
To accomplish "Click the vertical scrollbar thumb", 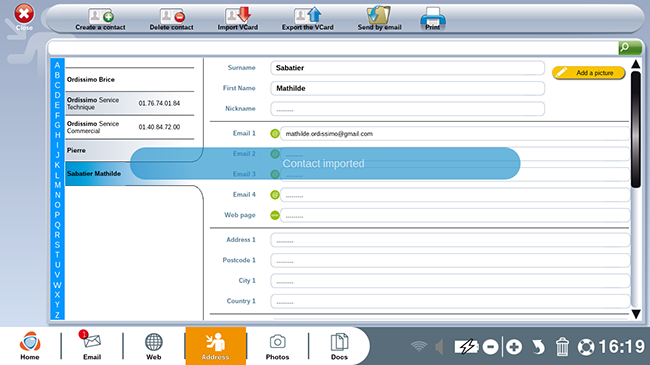I will pyautogui.click(x=636, y=129).
